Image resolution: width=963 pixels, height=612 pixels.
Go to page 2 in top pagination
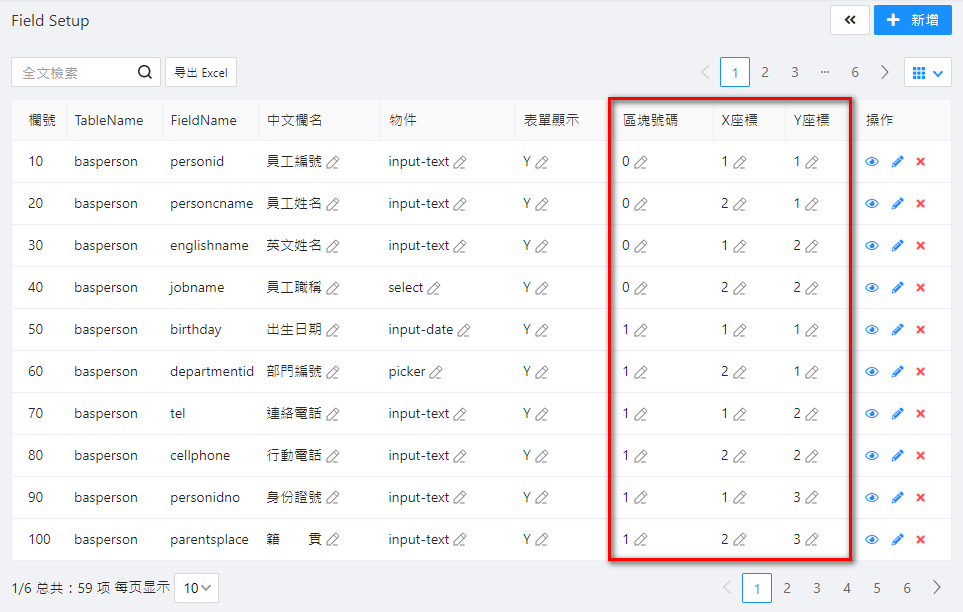click(765, 72)
